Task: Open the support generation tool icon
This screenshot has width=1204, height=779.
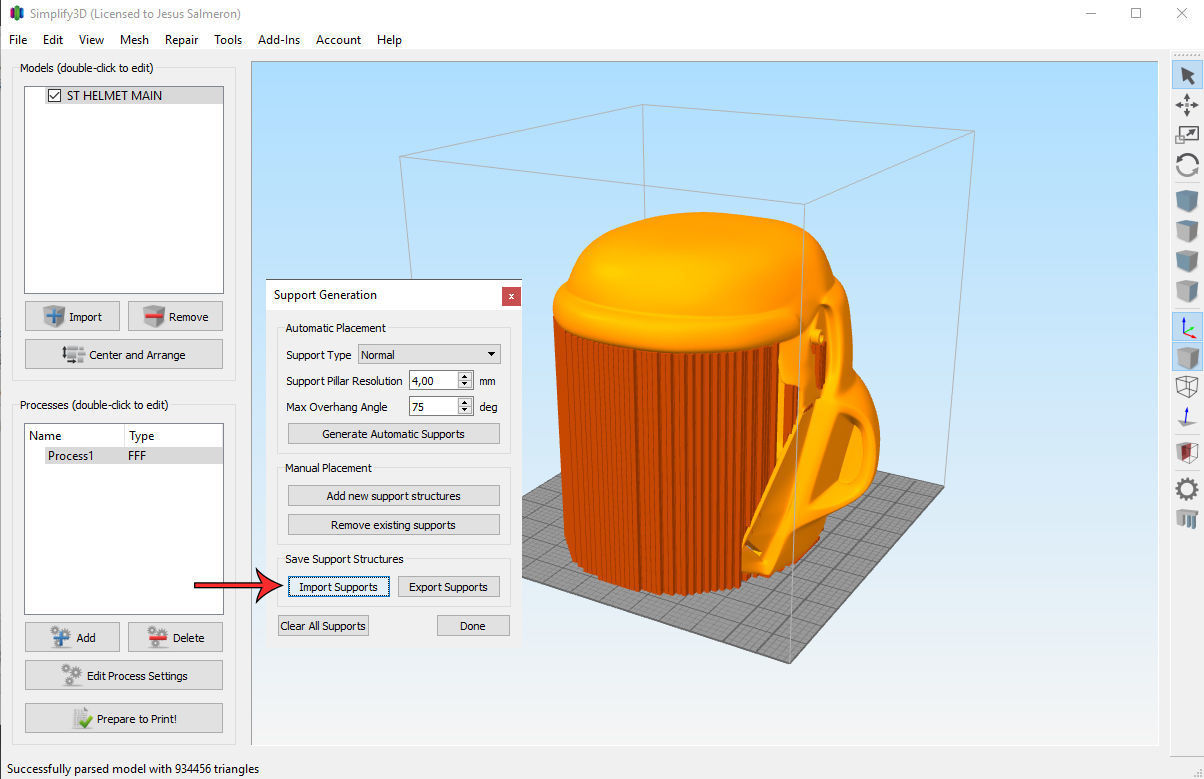Action: [1187, 519]
